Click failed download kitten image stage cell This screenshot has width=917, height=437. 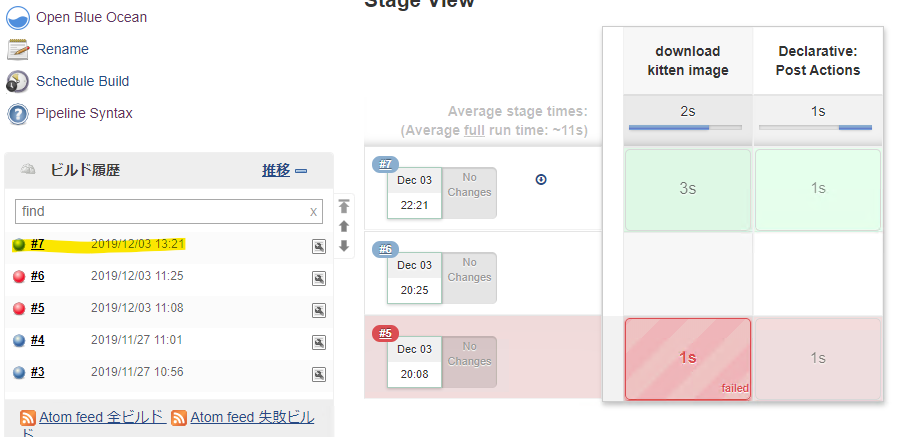(687, 358)
